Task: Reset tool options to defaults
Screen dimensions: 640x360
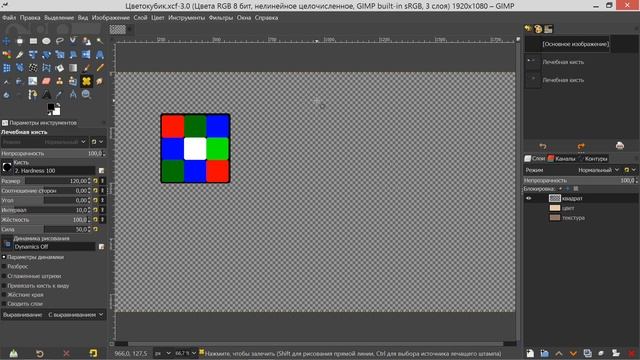Action: click(x=93, y=353)
